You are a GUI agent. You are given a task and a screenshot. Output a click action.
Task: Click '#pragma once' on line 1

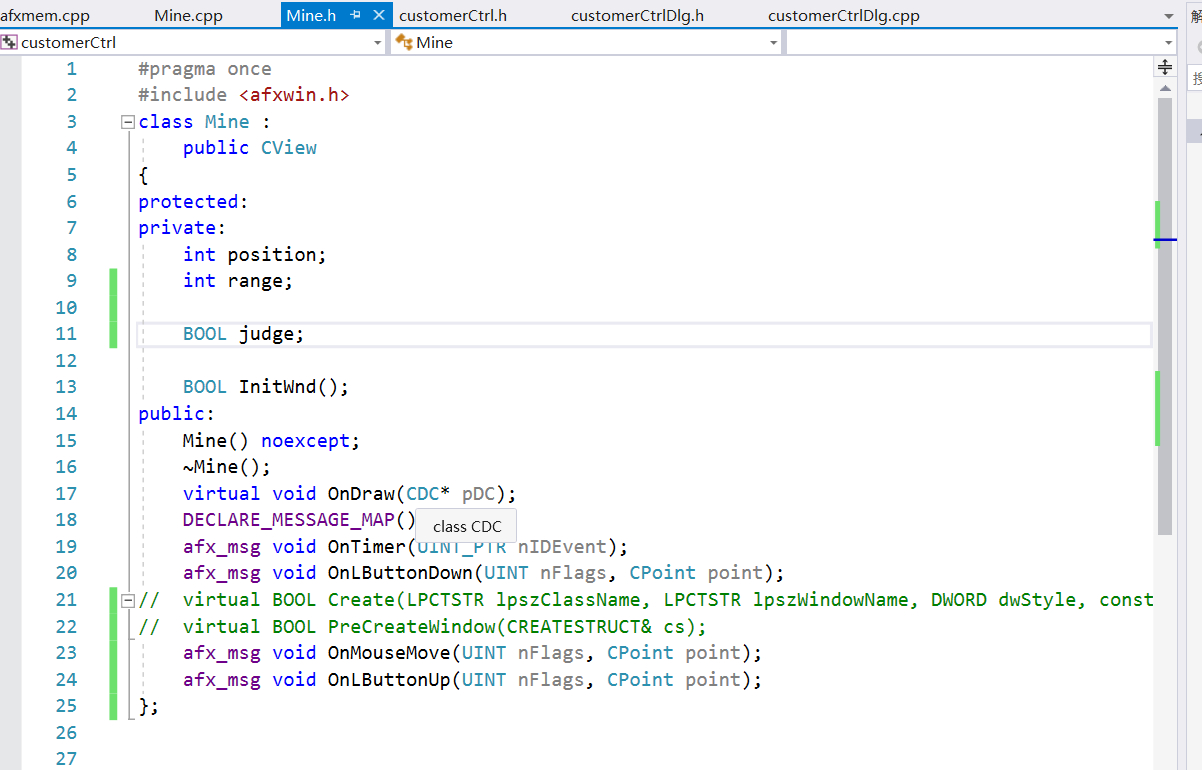pos(205,69)
